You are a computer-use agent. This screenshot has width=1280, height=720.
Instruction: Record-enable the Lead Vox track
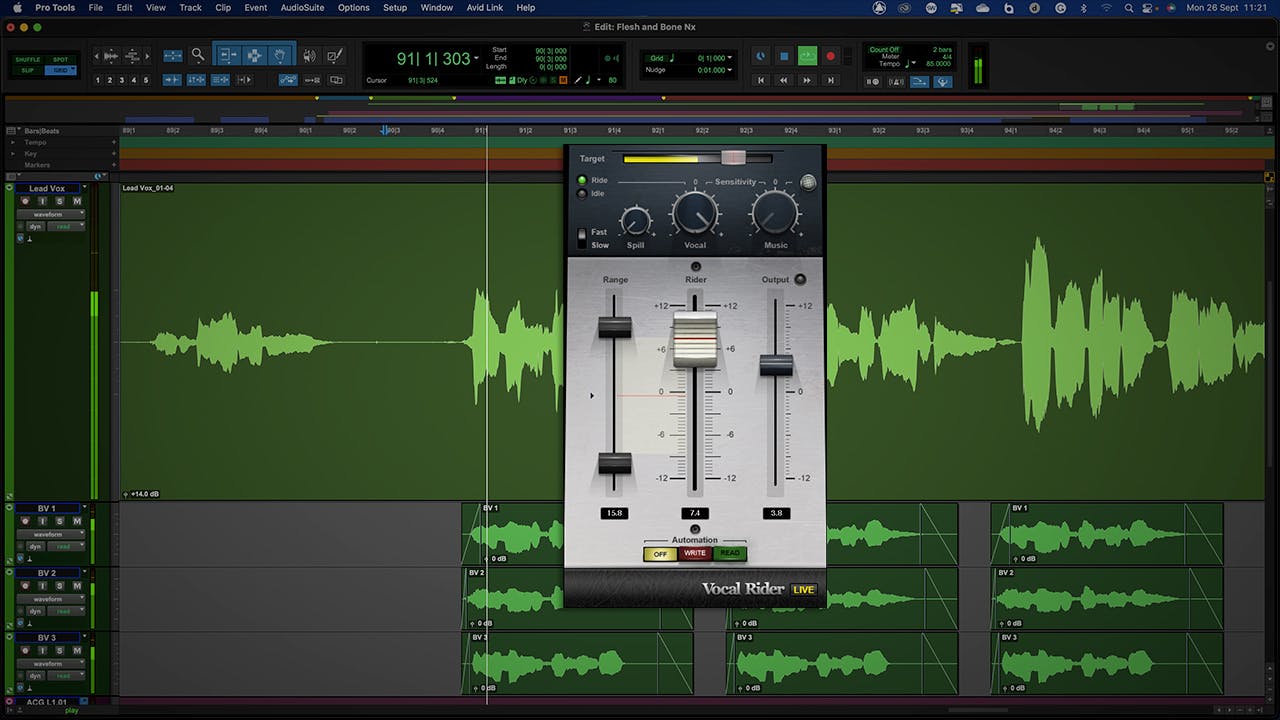pos(25,201)
